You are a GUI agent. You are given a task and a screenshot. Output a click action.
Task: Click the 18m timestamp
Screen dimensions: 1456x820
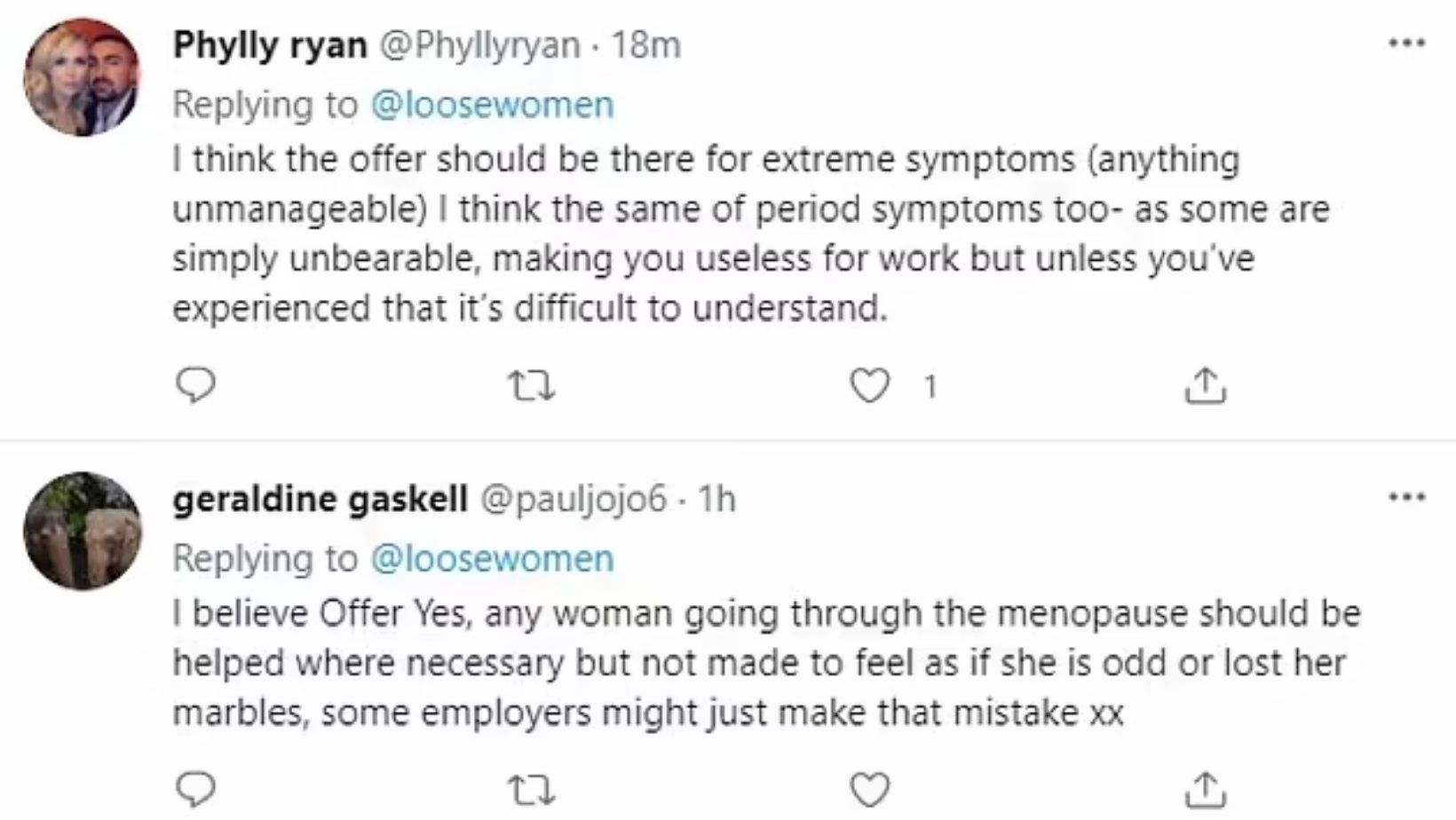click(x=646, y=44)
